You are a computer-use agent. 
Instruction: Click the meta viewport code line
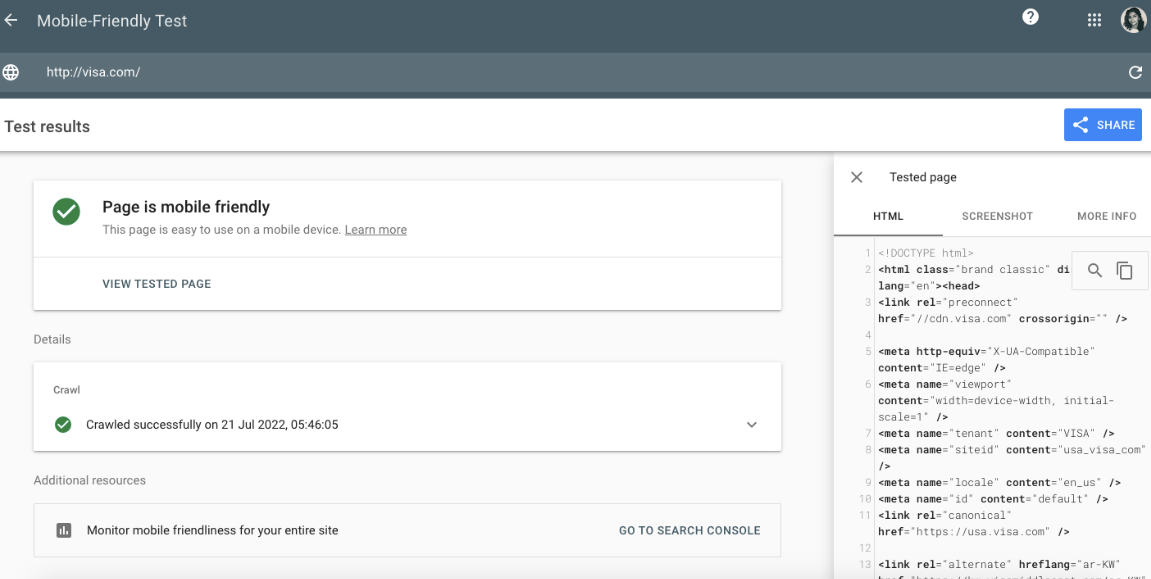coord(995,401)
